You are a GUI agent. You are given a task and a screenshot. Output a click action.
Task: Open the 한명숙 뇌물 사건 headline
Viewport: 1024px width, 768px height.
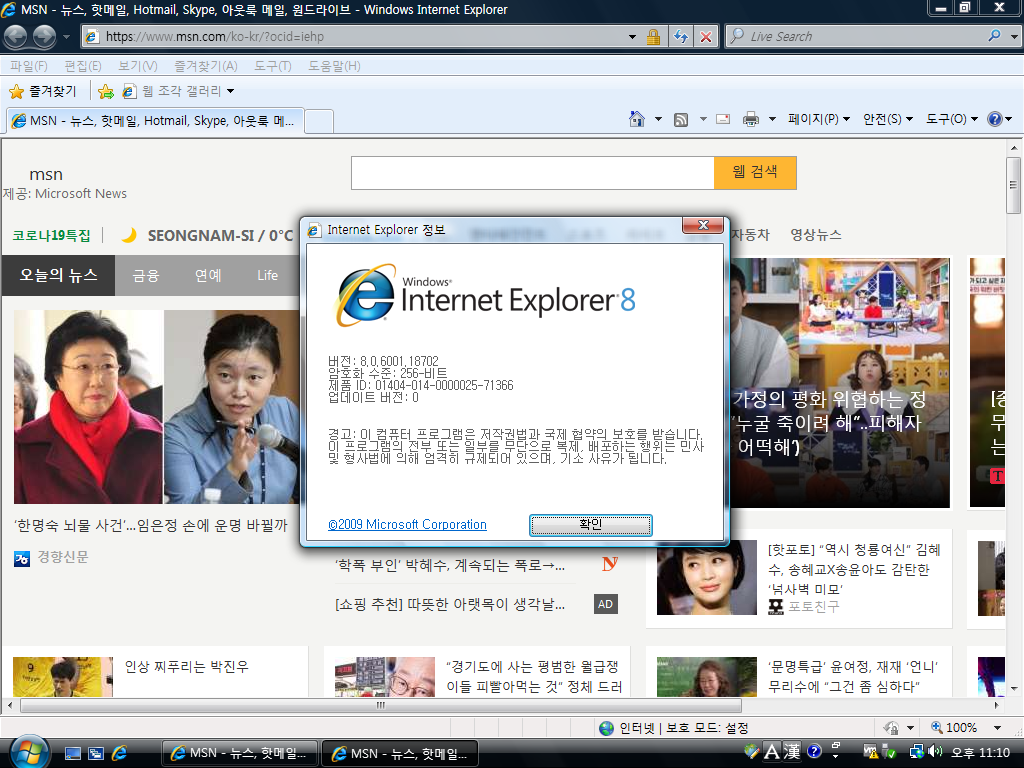[151, 525]
